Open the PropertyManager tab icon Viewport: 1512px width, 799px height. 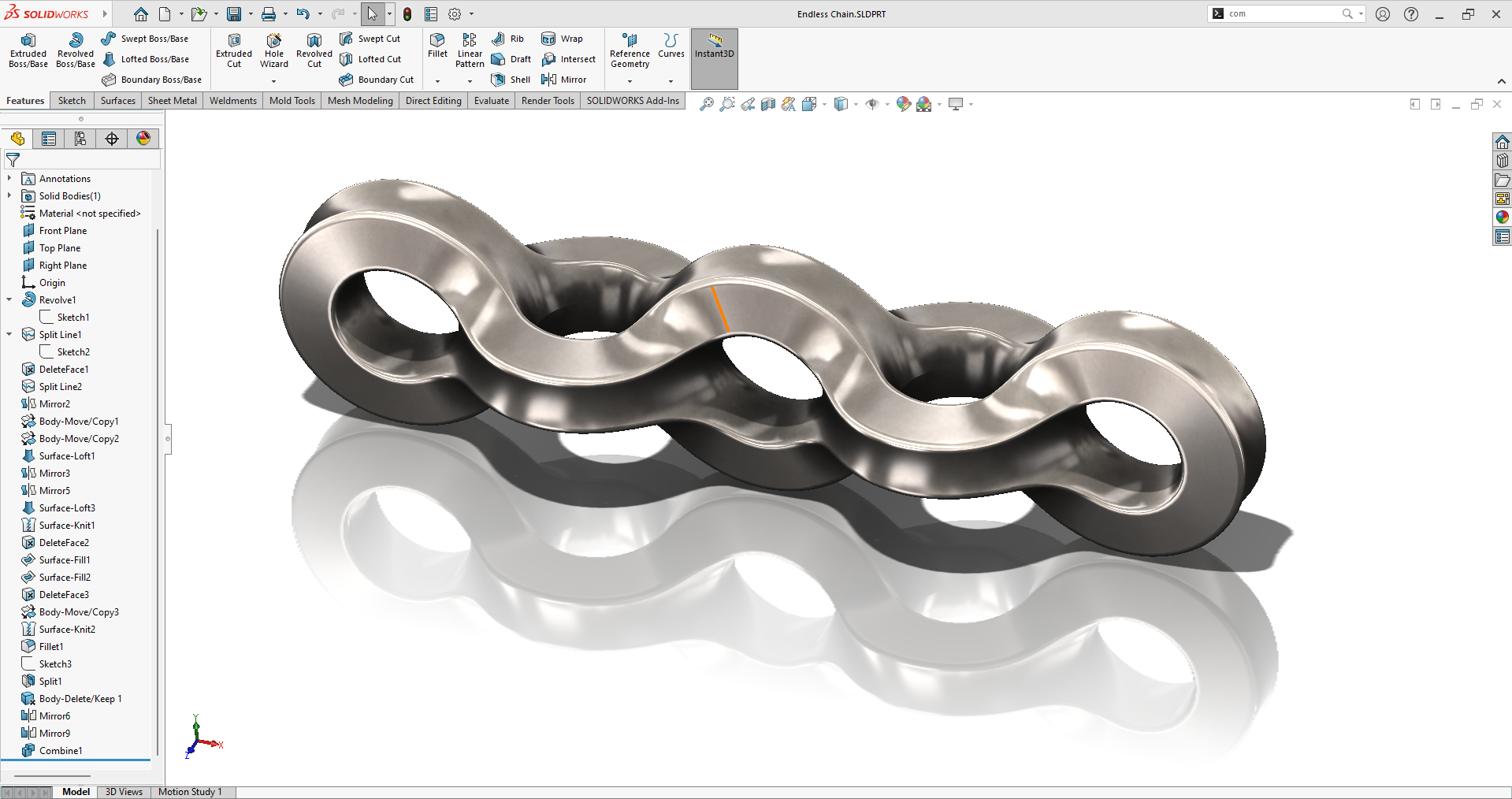pyautogui.click(x=49, y=139)
